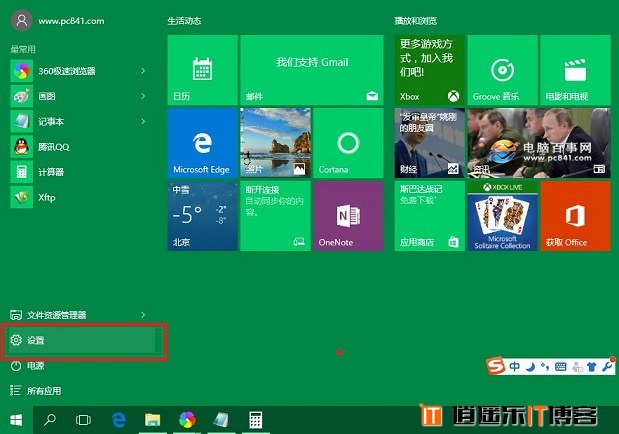Open the 断开连接 phone companion tile
Viewport: 619px width, 434px height.
point(276,216)
